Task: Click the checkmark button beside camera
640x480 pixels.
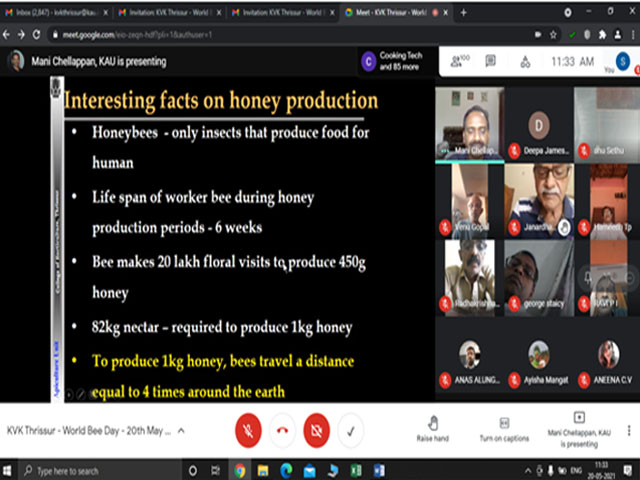Action: click(350, 429)
